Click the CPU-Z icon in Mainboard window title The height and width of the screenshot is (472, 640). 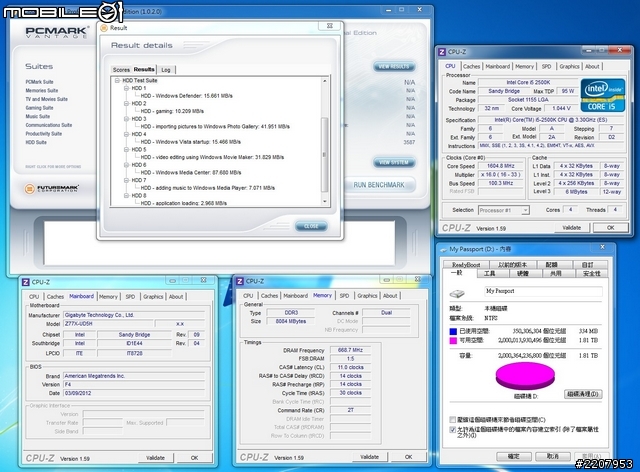tap(25, 282)
